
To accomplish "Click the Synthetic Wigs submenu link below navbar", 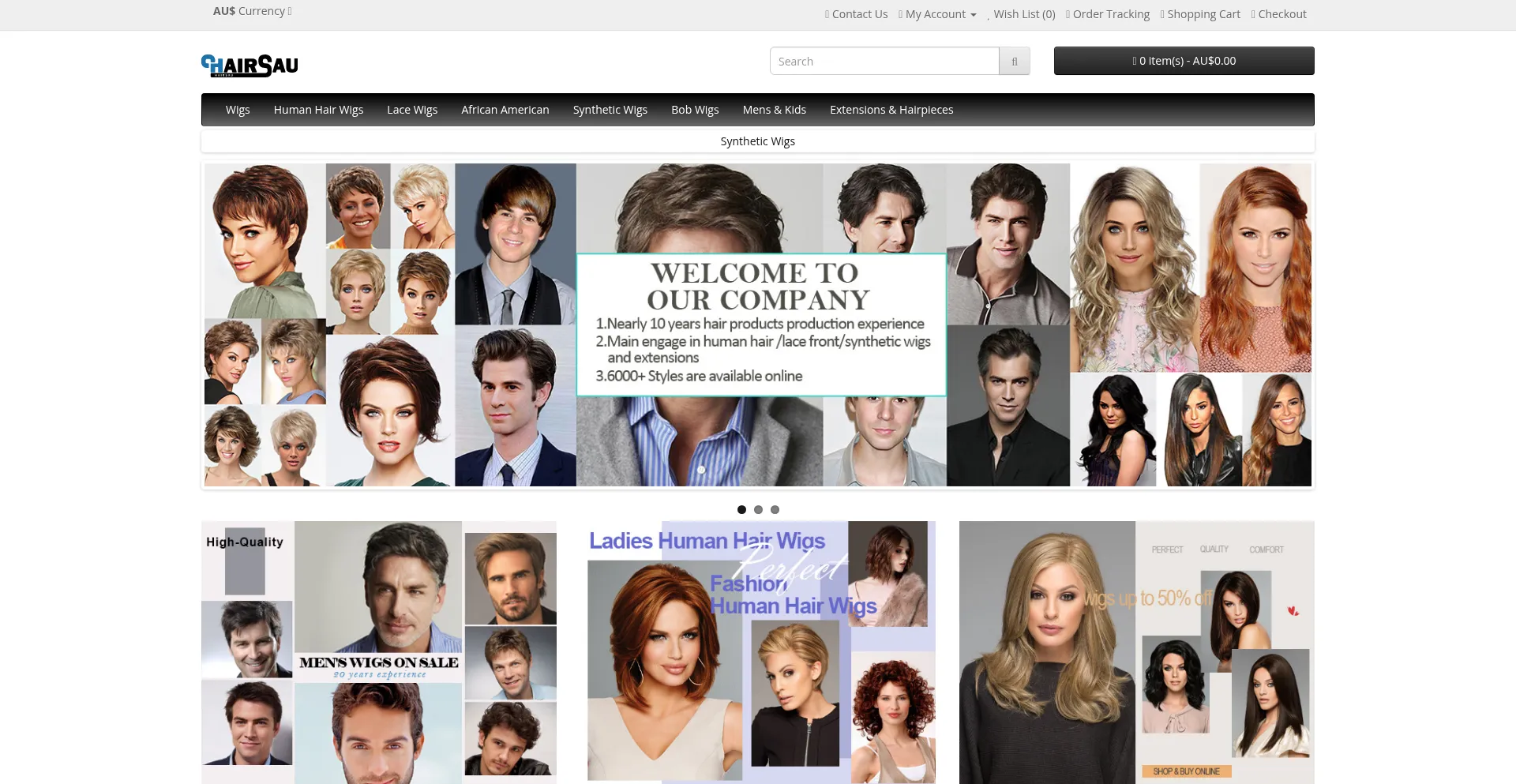I will [758, 141].
